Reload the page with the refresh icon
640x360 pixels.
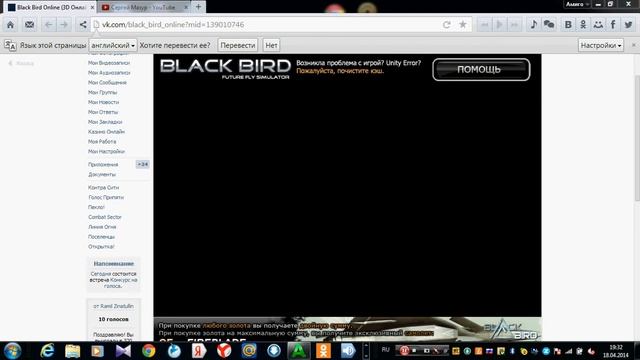pos(447,25)
